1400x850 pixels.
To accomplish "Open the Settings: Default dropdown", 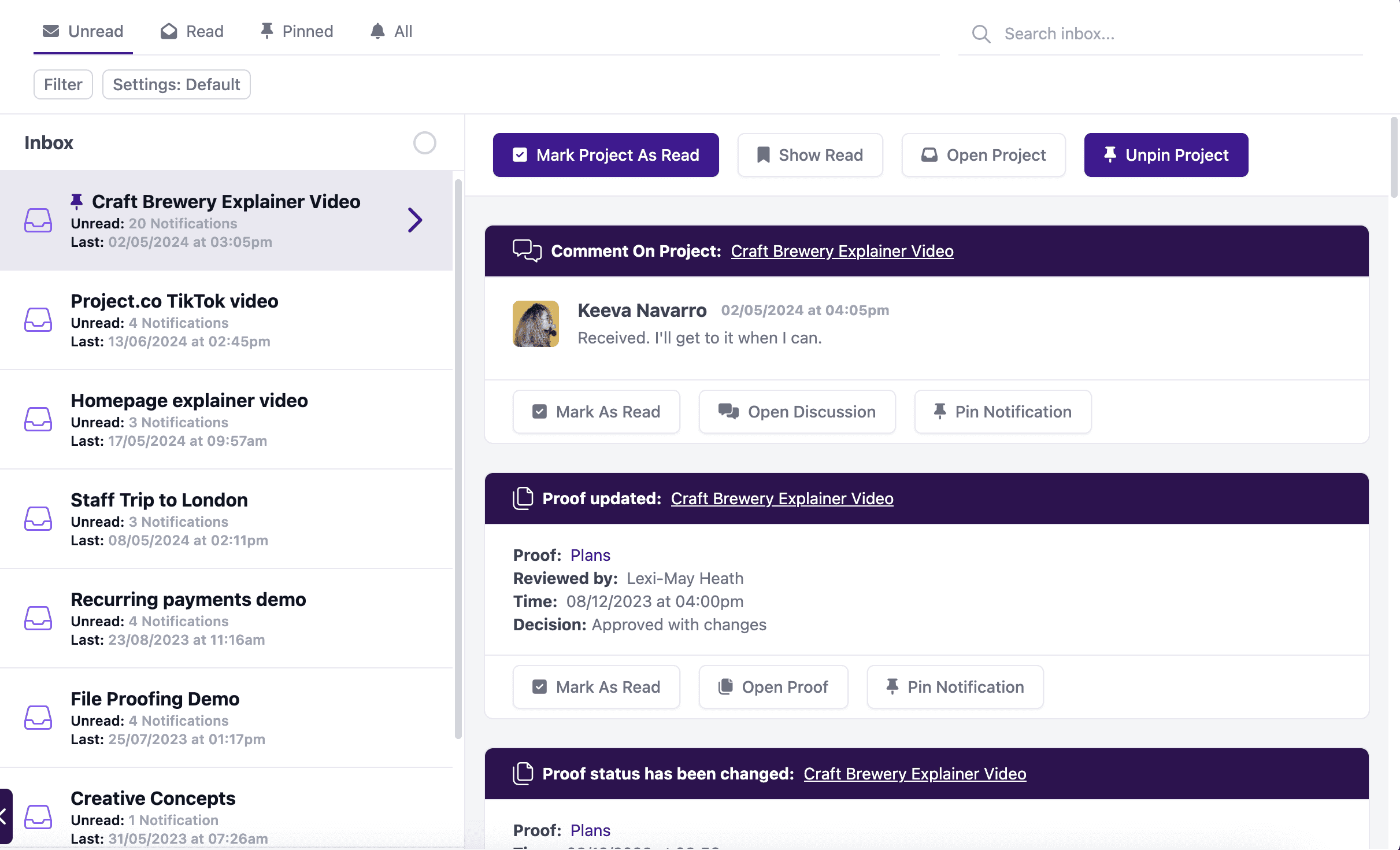I will pos(176,84).
